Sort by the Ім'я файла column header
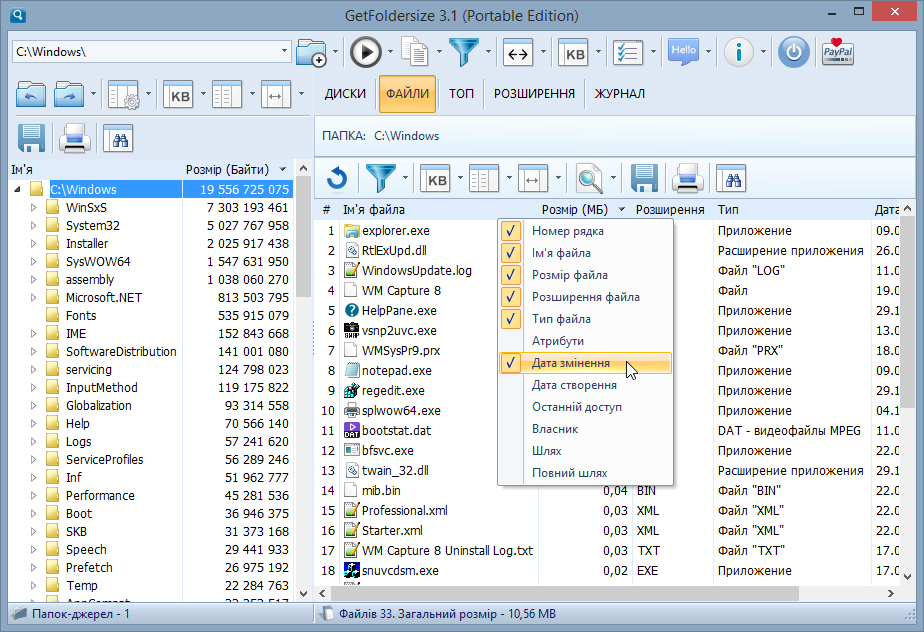The image size is (924, 632). pos(374,210)
